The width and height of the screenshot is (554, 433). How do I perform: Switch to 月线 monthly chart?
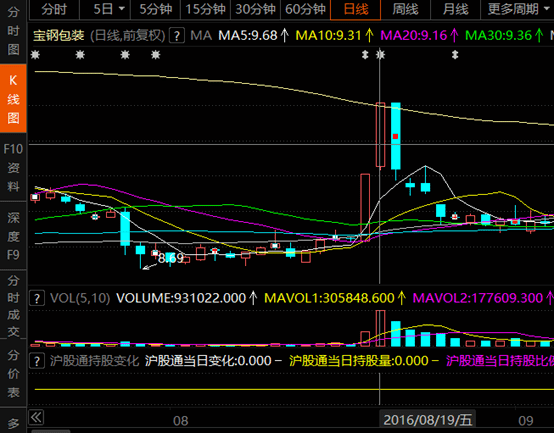pyautogui.click(x=455, y=9)
